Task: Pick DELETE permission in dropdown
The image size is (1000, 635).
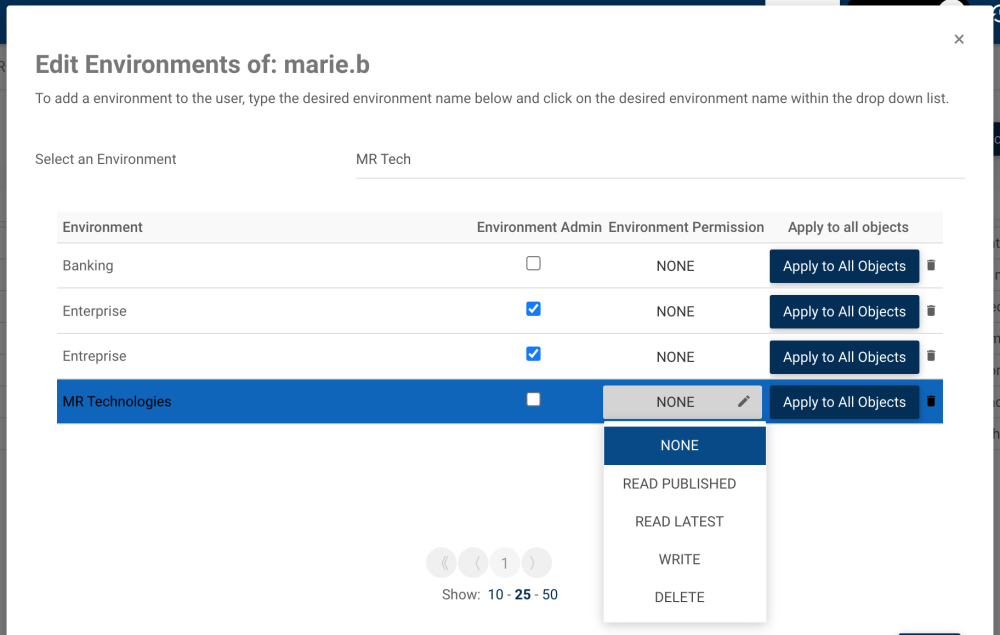Action: point(679,597)
